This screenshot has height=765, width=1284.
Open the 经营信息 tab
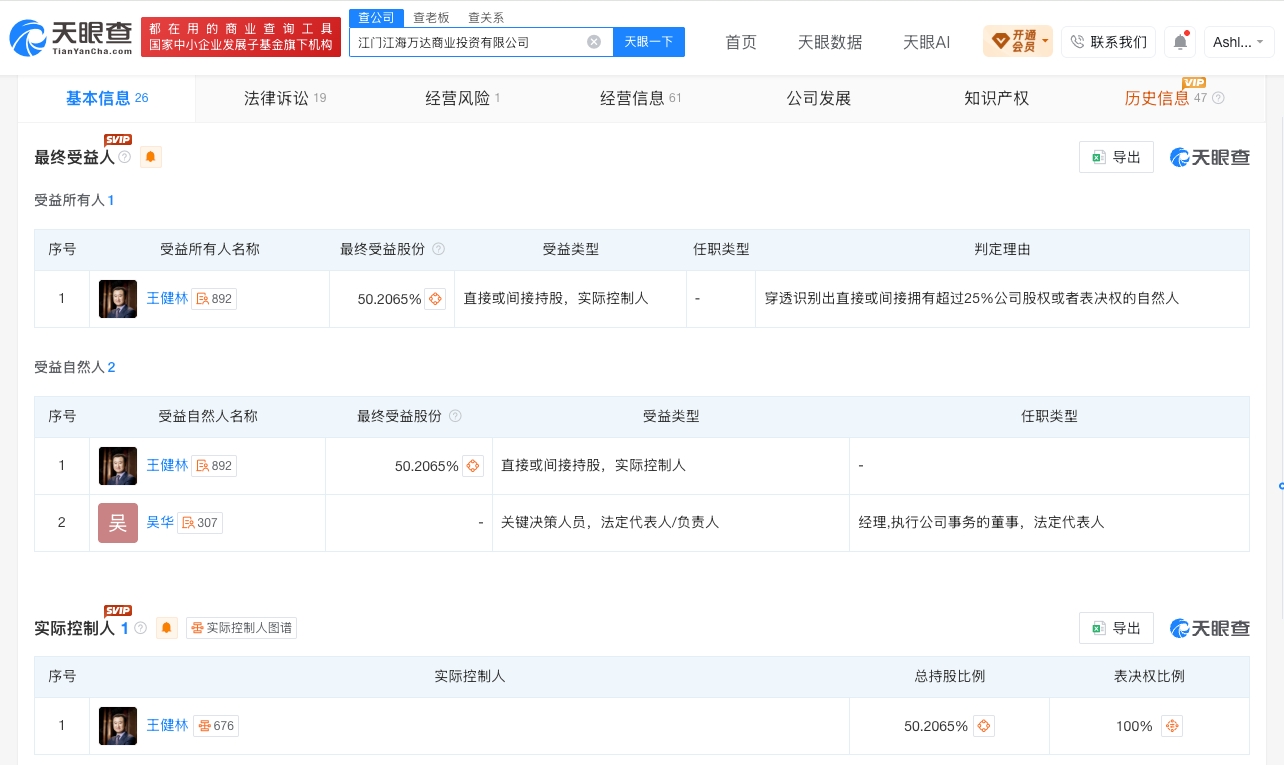click(x=641, y=98)
